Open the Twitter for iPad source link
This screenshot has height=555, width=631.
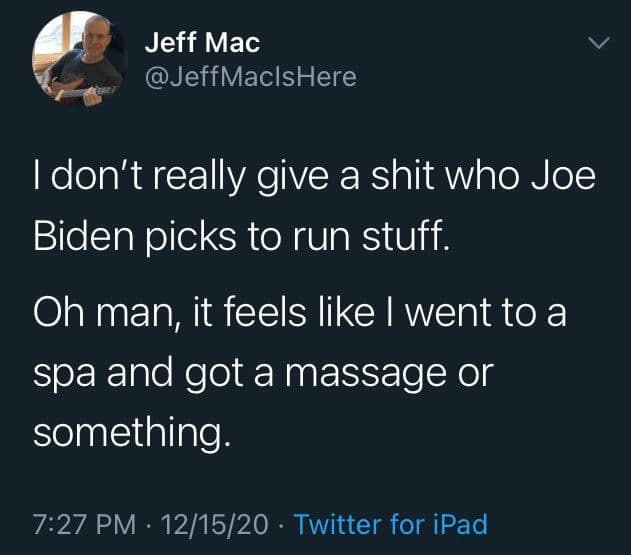pyautogui.click(x=392, y=524)
